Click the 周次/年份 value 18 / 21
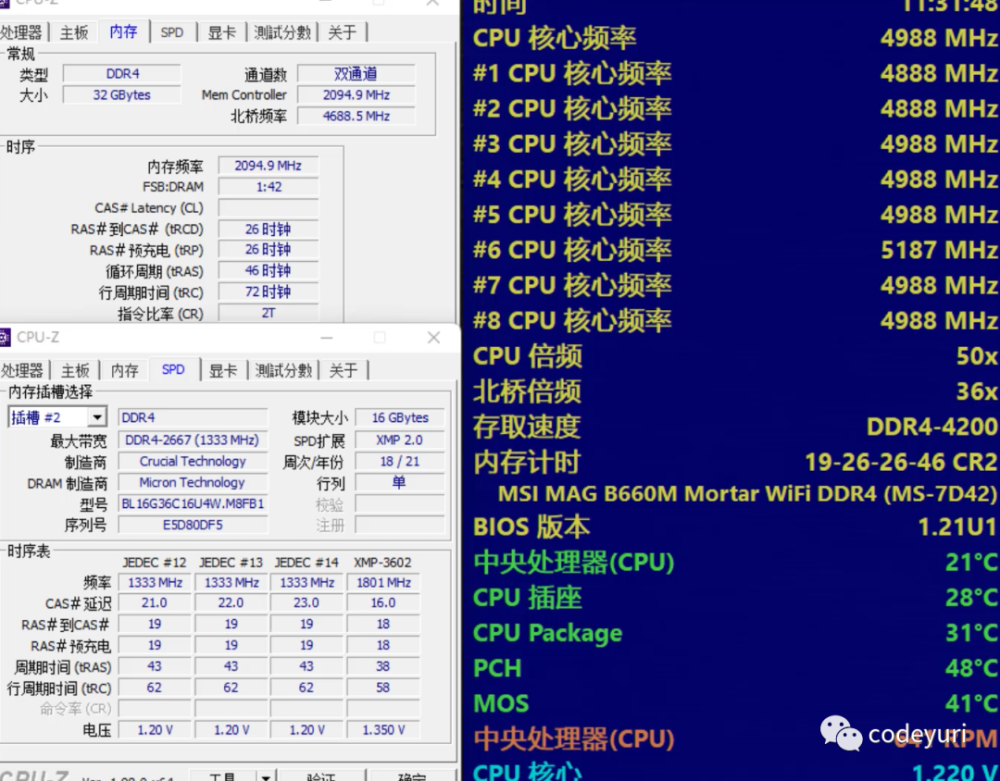The image size is (1000, 781). pos(400,461)
